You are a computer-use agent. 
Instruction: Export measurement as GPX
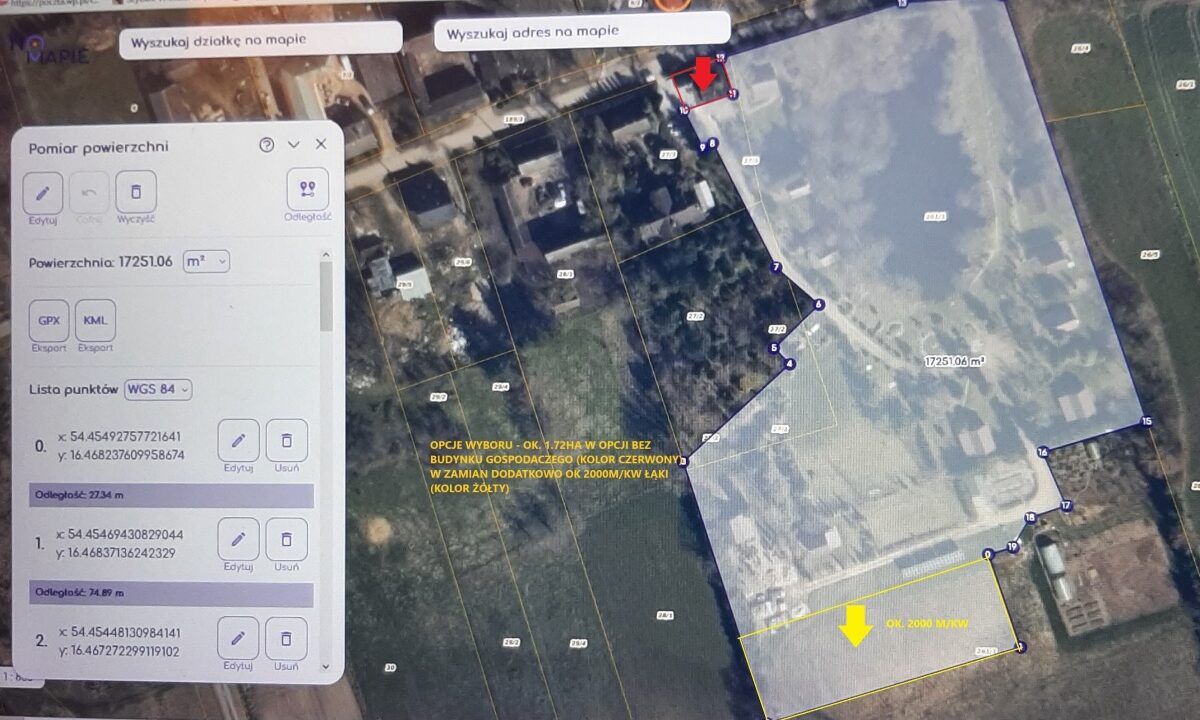click(x=49, y=320)
